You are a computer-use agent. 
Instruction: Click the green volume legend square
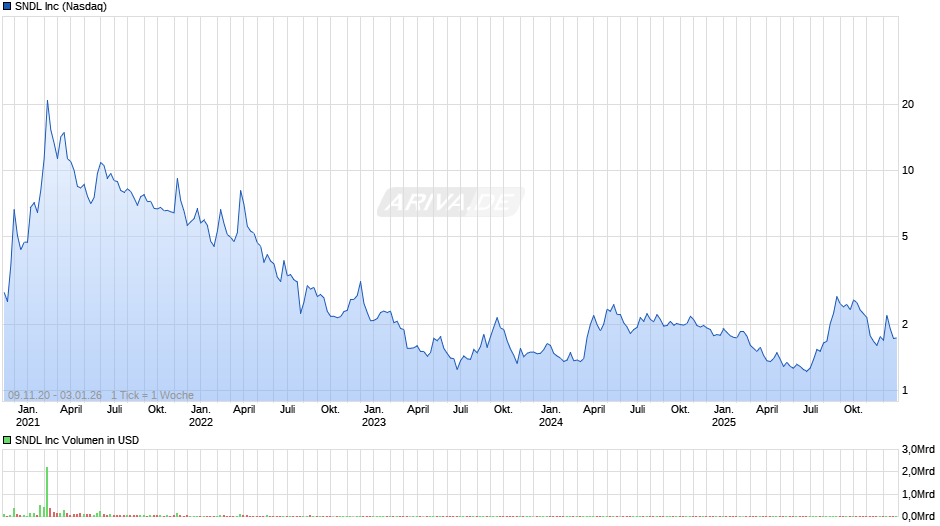(7, 440)
